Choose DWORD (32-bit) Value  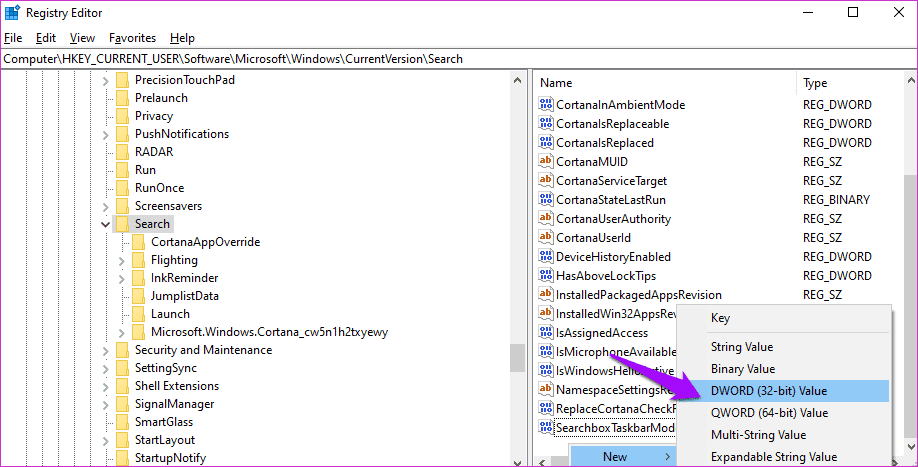pos(783,391)
